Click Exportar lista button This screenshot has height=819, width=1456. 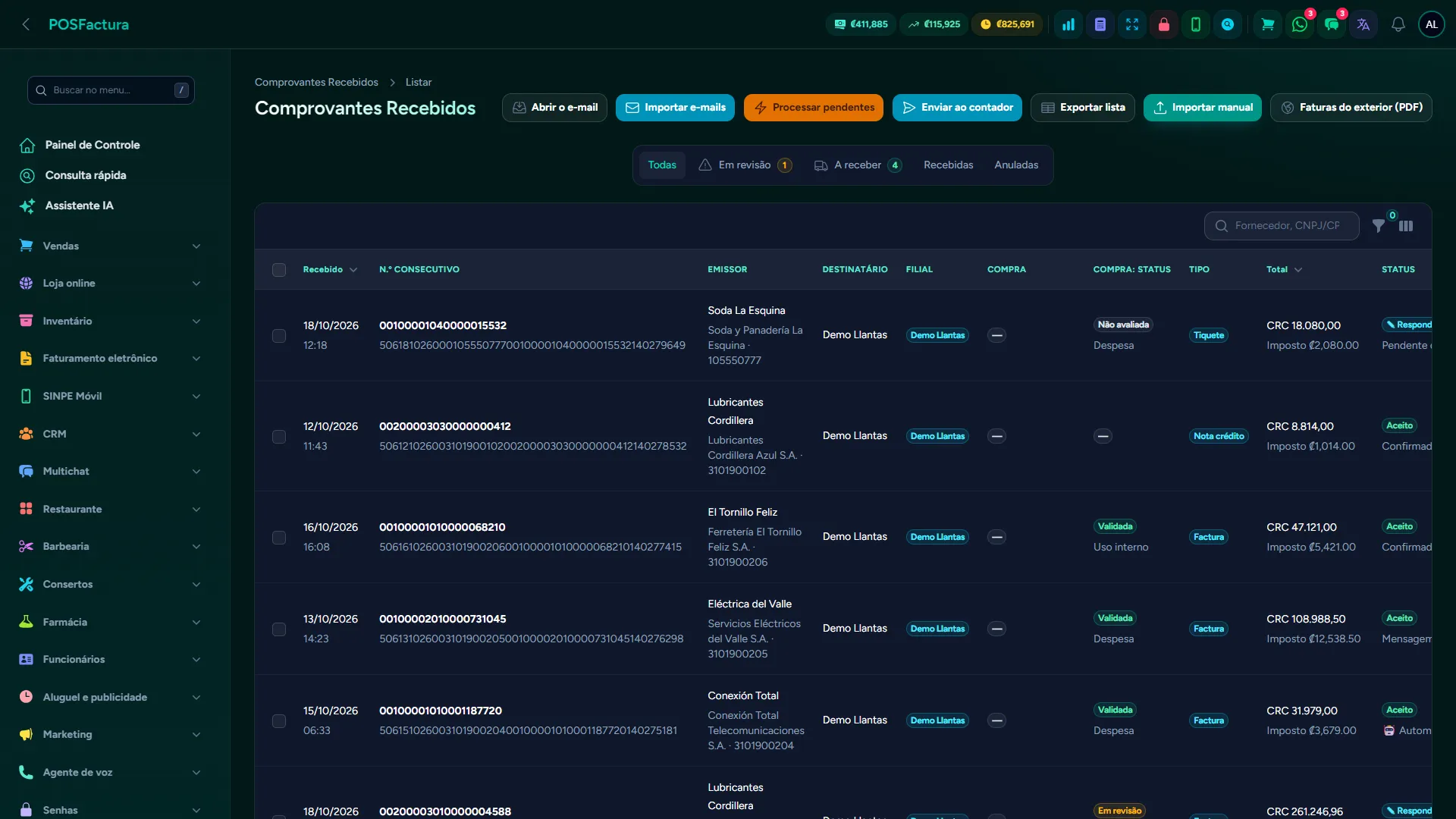pos(1083,108)
